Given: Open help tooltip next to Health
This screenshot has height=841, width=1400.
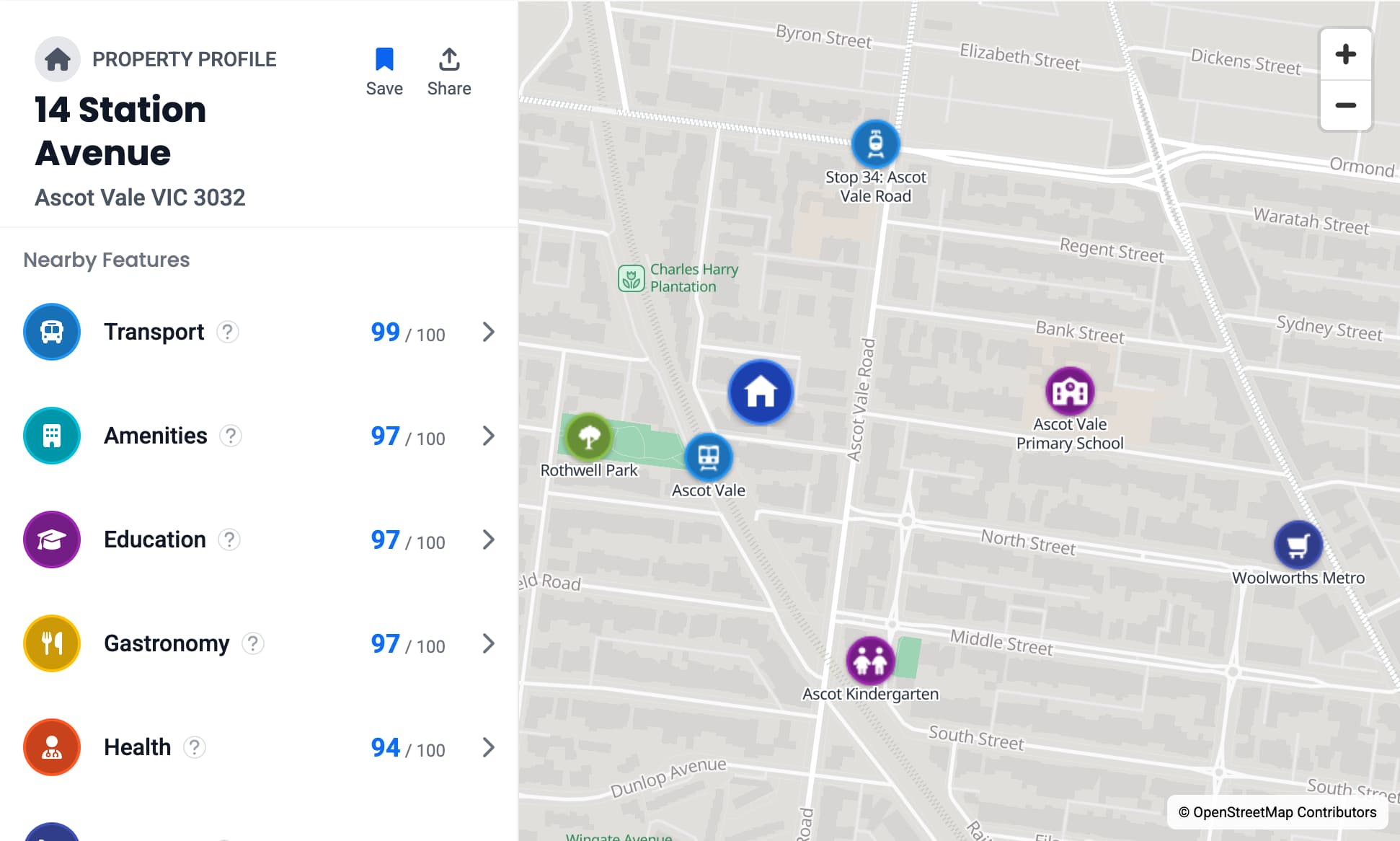Looking at the screenshot, I should coord(195,747).
